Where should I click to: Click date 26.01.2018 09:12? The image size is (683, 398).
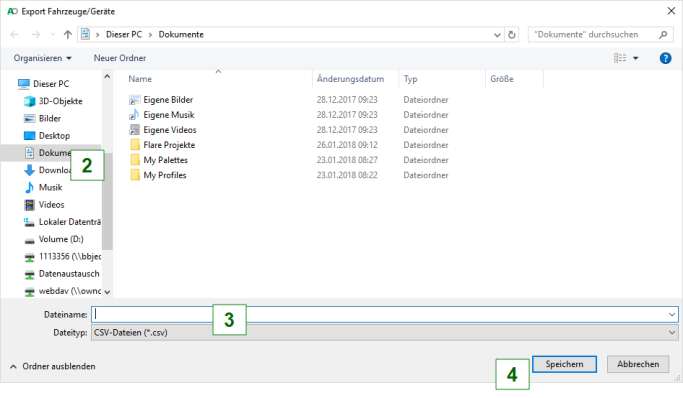(347, 145)
